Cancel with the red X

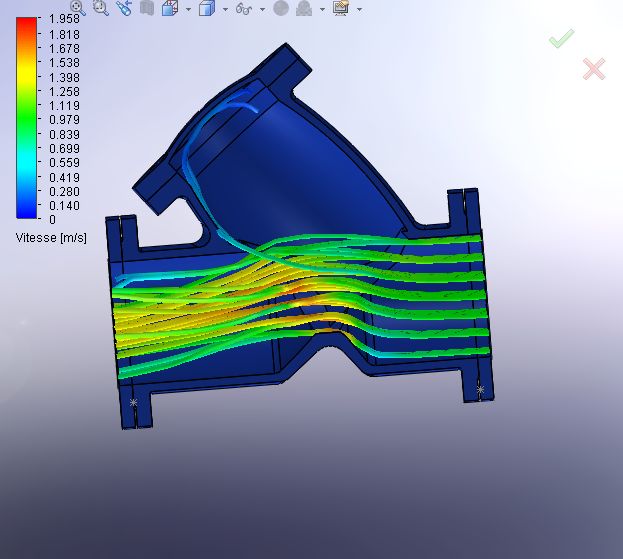point(594,69)
